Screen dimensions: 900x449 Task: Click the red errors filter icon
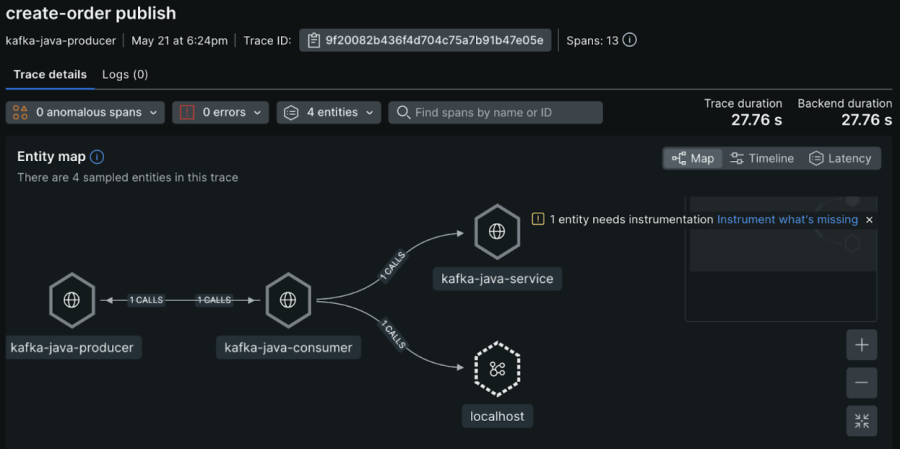187,113
